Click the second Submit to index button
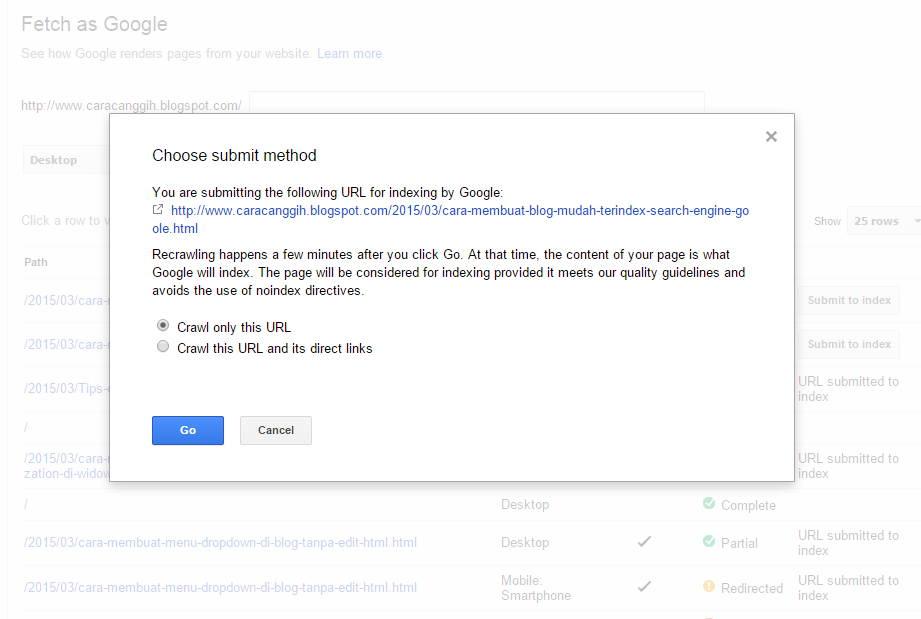The height and width of the screenshot is (619, 921). point(848,343)
